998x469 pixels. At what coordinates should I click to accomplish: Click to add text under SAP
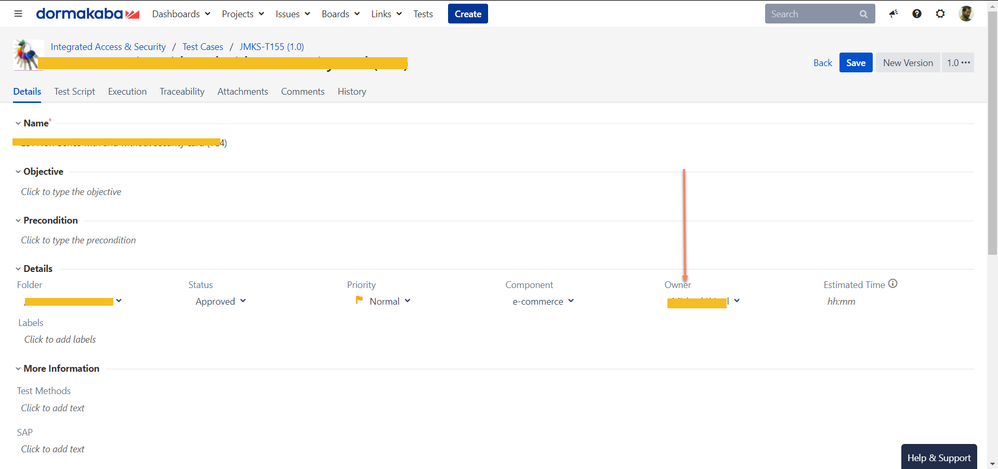coord(52,449)
